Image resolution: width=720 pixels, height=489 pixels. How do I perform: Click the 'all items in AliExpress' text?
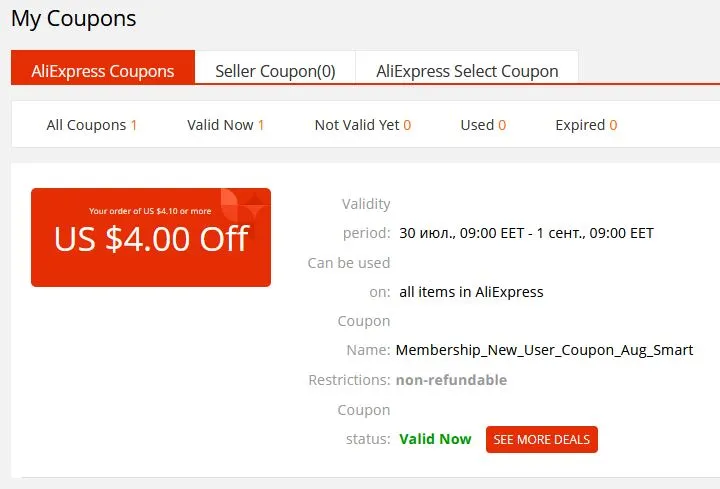(471, 292)
